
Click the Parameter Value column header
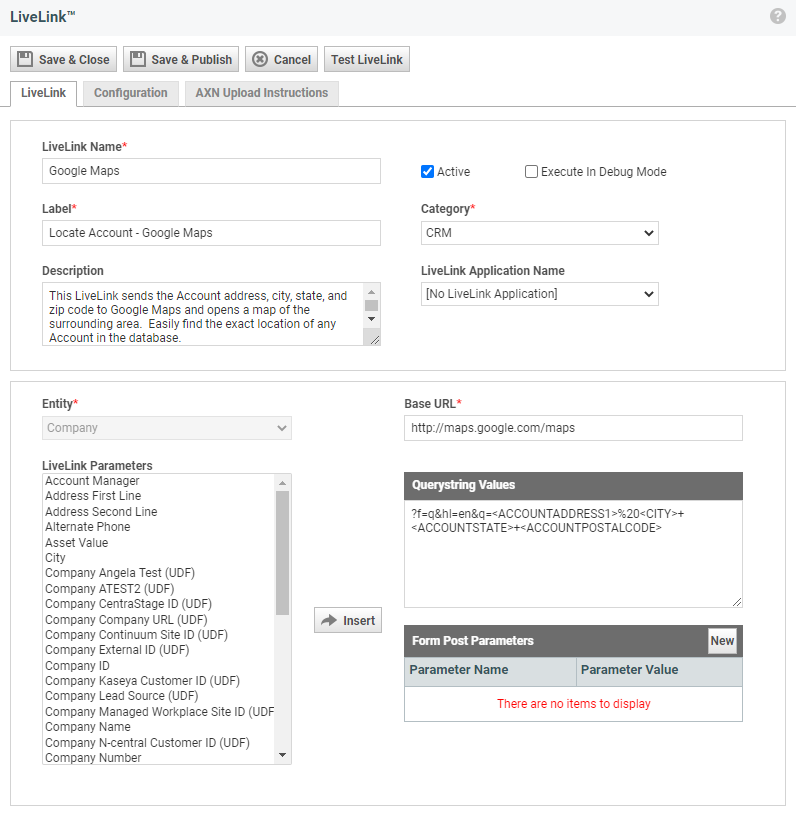659,670
